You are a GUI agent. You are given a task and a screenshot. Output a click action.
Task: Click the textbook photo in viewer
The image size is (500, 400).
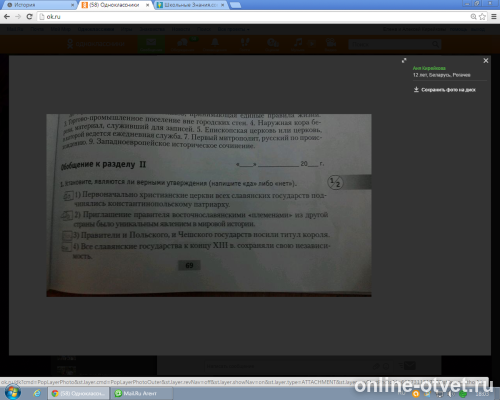(209, 205)
